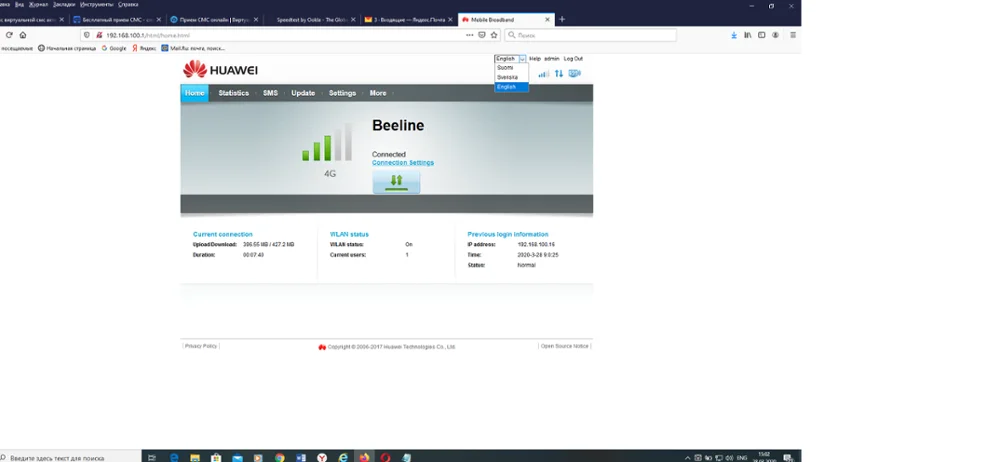Switch to Speedtest by Ookla browser tab
The image size is (1000, 462).
pos(311,20)
